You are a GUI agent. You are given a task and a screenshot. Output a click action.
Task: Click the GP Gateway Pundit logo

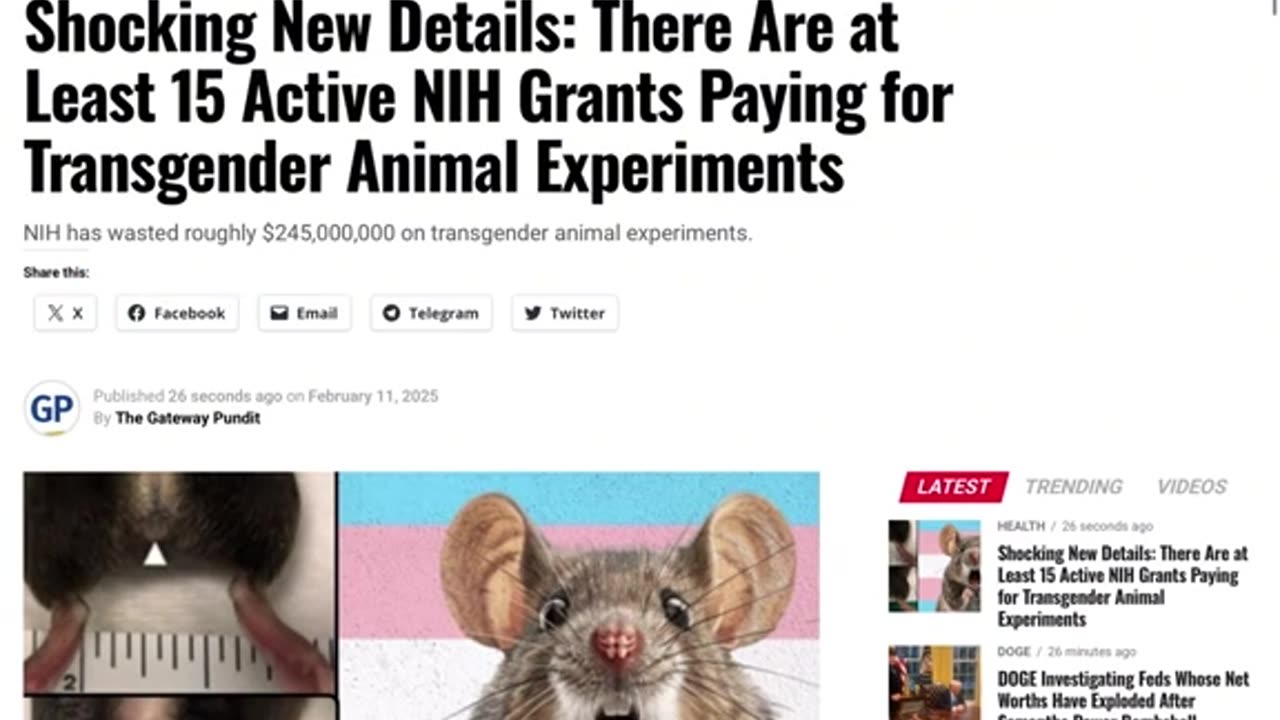pyautogui.click(x=52, y=408)
